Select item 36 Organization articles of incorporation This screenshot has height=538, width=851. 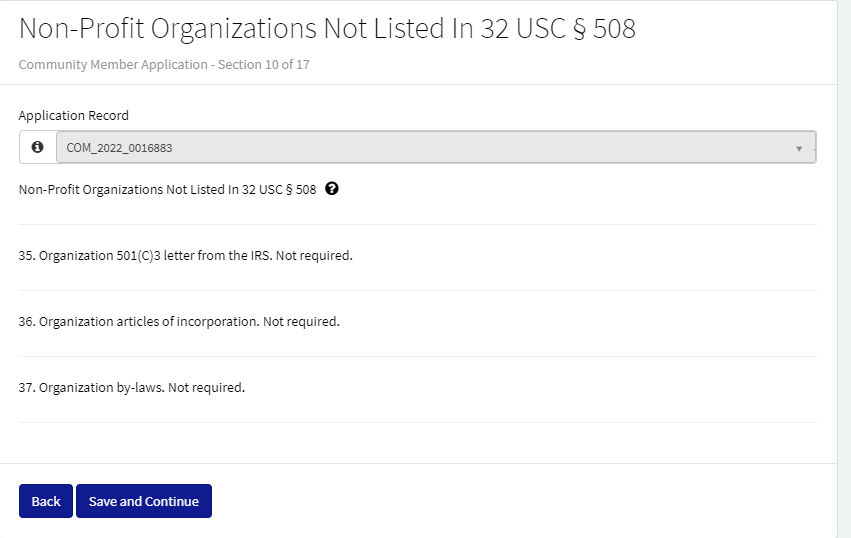(x=149, y=321)
